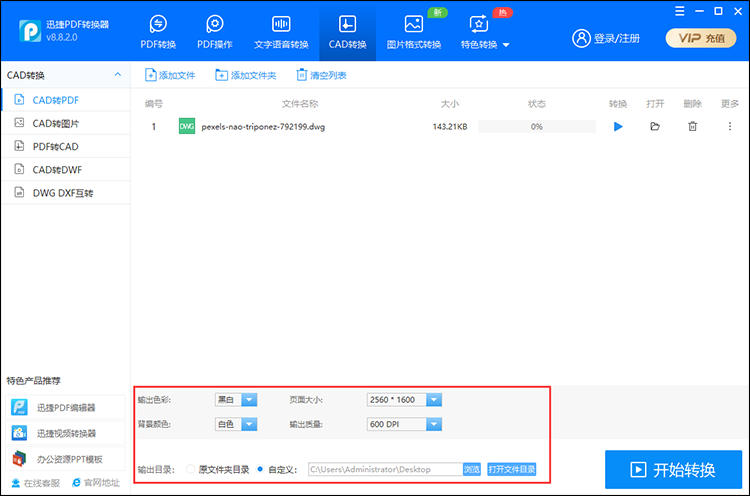Open 办公资源PPT模板 product recommendation
The height and width of the screenshot is (496, 750).
point(66,459)
